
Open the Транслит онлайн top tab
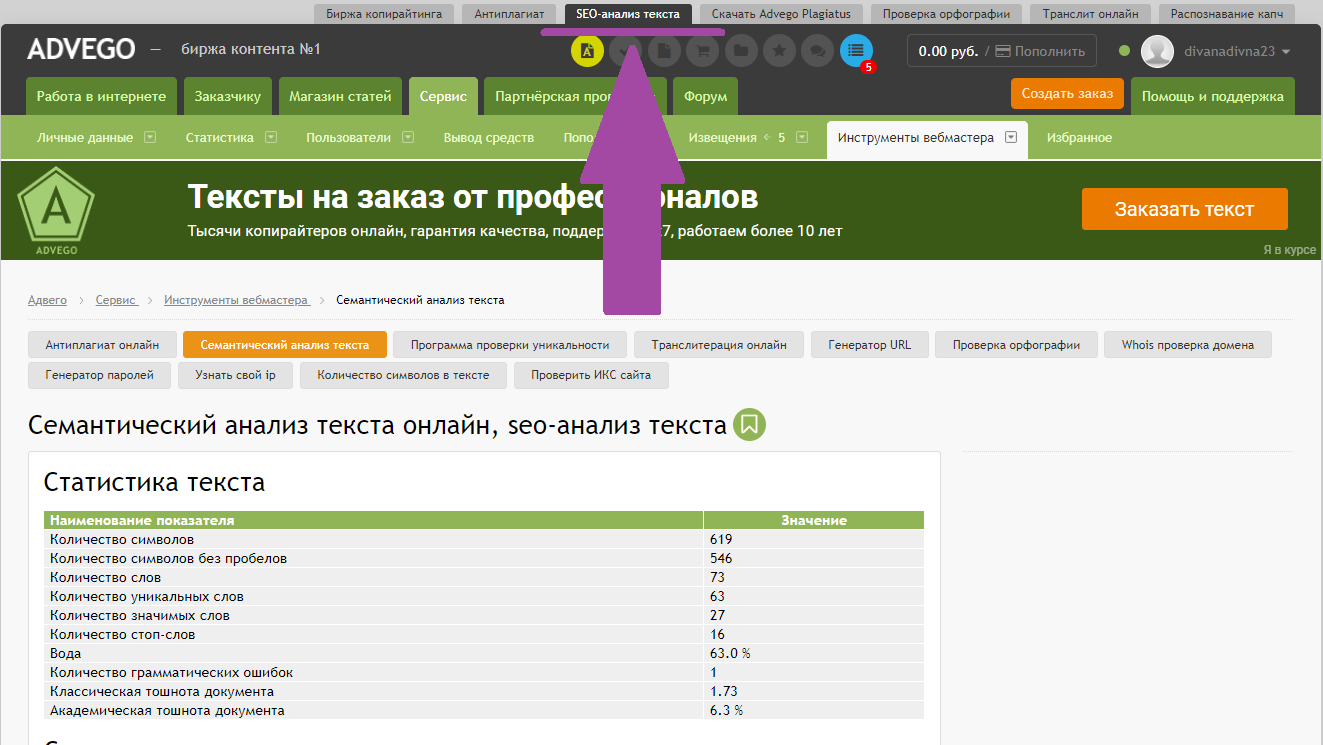coord(1090,14)
